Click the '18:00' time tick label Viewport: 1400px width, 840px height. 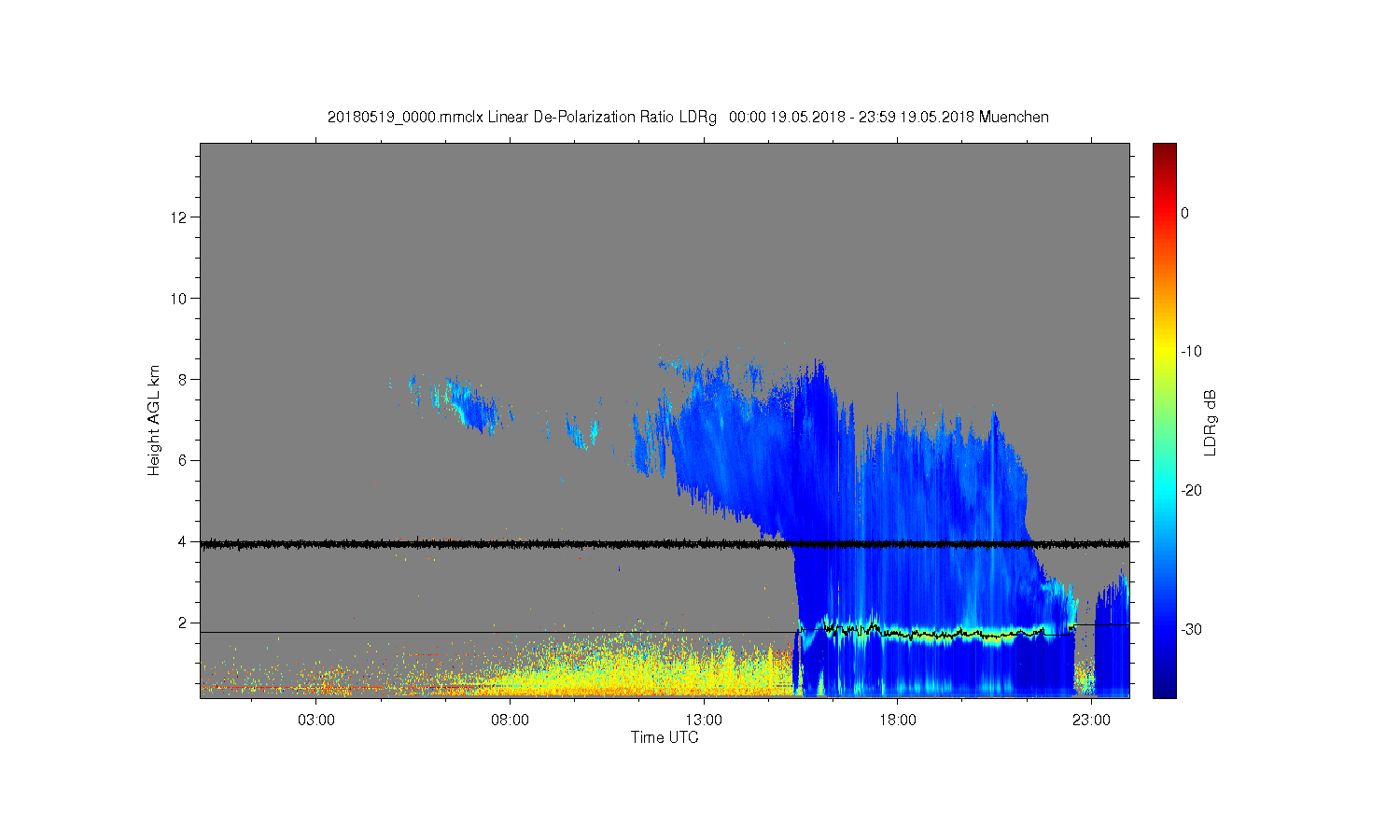coord(898,721)
